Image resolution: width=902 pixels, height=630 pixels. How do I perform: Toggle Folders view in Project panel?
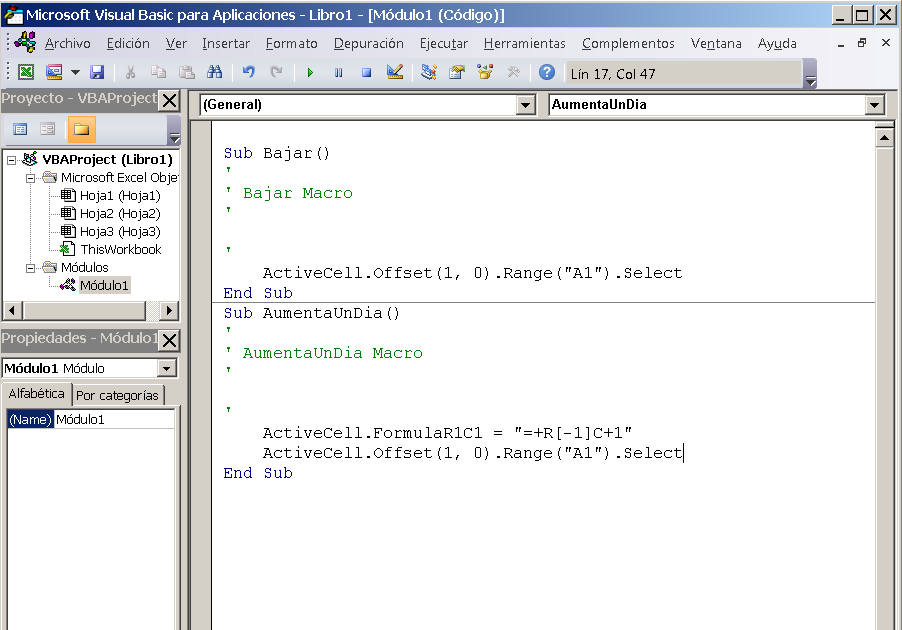(81, 129)
